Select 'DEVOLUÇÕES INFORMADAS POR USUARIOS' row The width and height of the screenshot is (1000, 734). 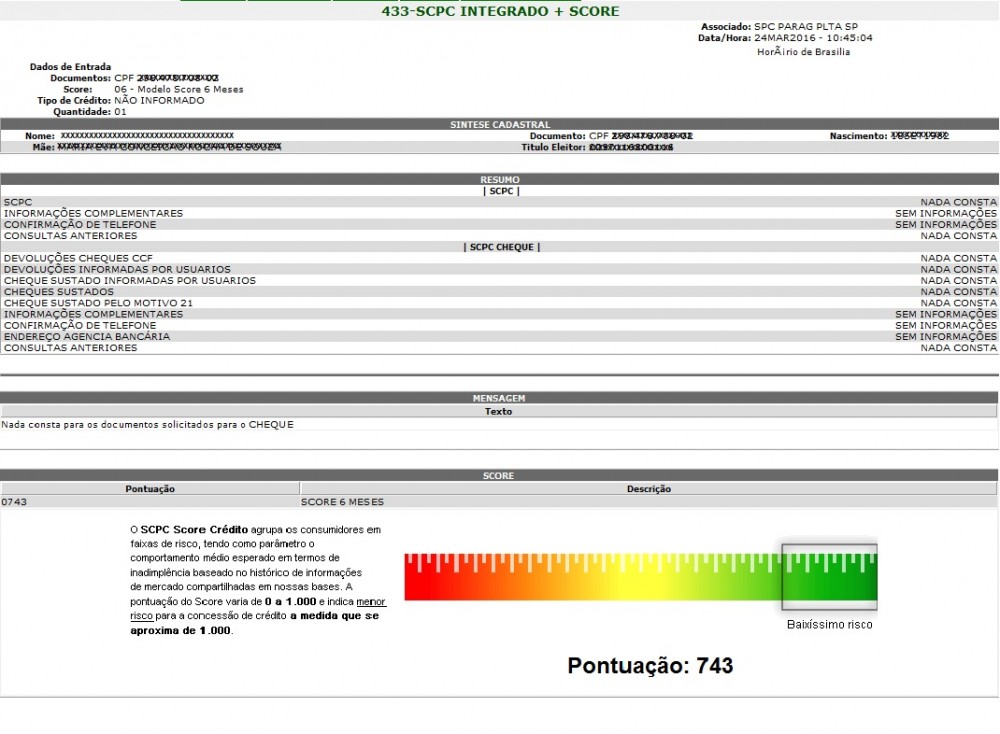(x=500, y=269)
